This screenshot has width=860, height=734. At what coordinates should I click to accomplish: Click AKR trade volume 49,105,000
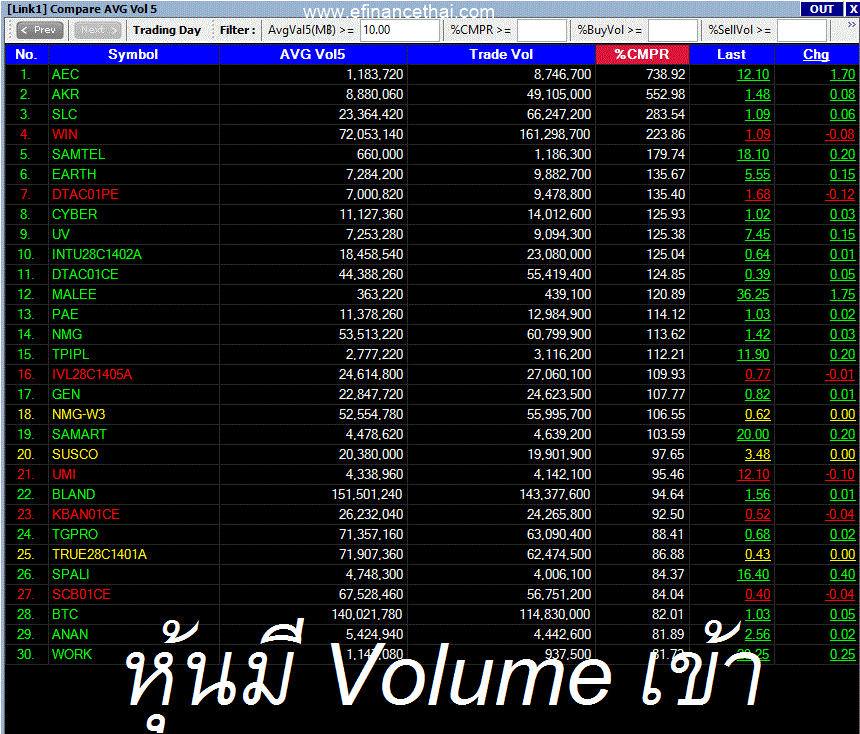[x=559, y=94]
